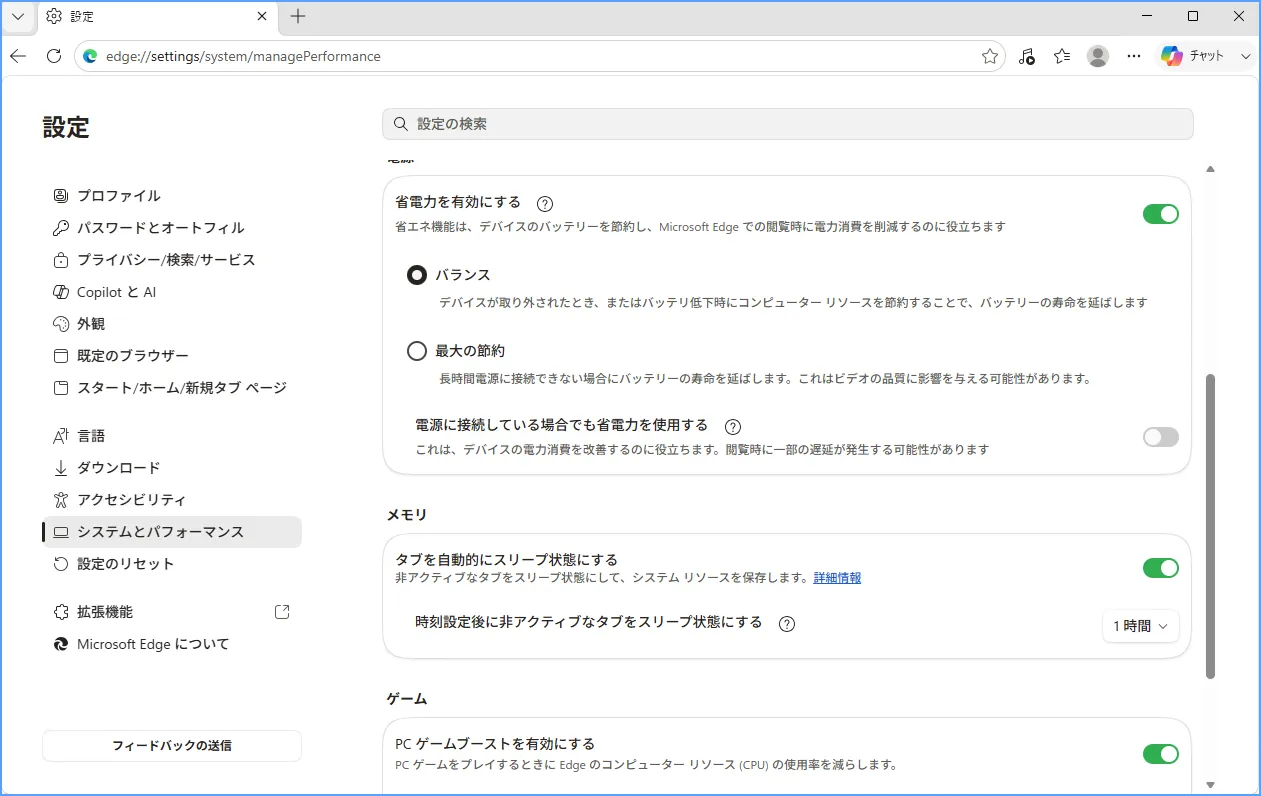Open アクセシビリティ settings section
This screenshot has height=796, width=1261.
172,500
